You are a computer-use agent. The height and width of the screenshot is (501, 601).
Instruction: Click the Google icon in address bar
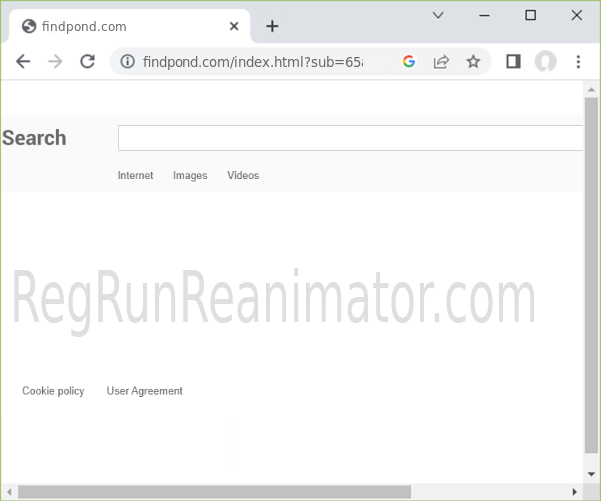[409, 61]
